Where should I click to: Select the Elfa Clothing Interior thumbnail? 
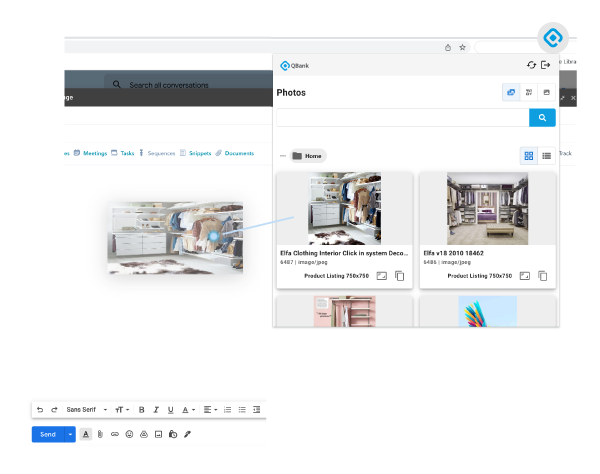(x=344, y=208)
